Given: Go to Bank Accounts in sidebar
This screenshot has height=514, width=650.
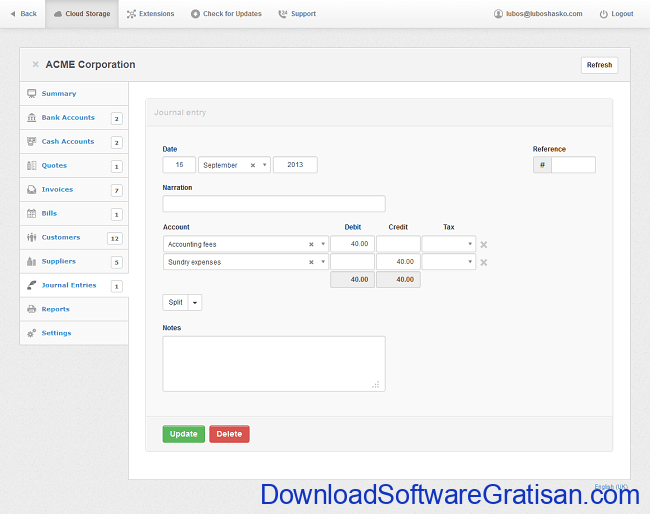Looking at the screenshot, I should (x=67, y=117).
